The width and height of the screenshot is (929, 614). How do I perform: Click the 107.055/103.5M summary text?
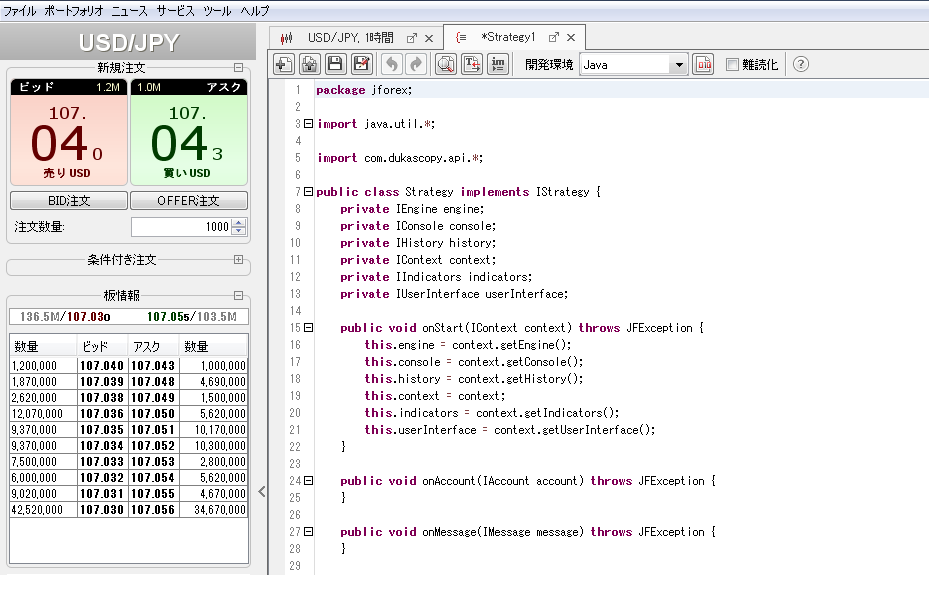[x=192, y=316]
